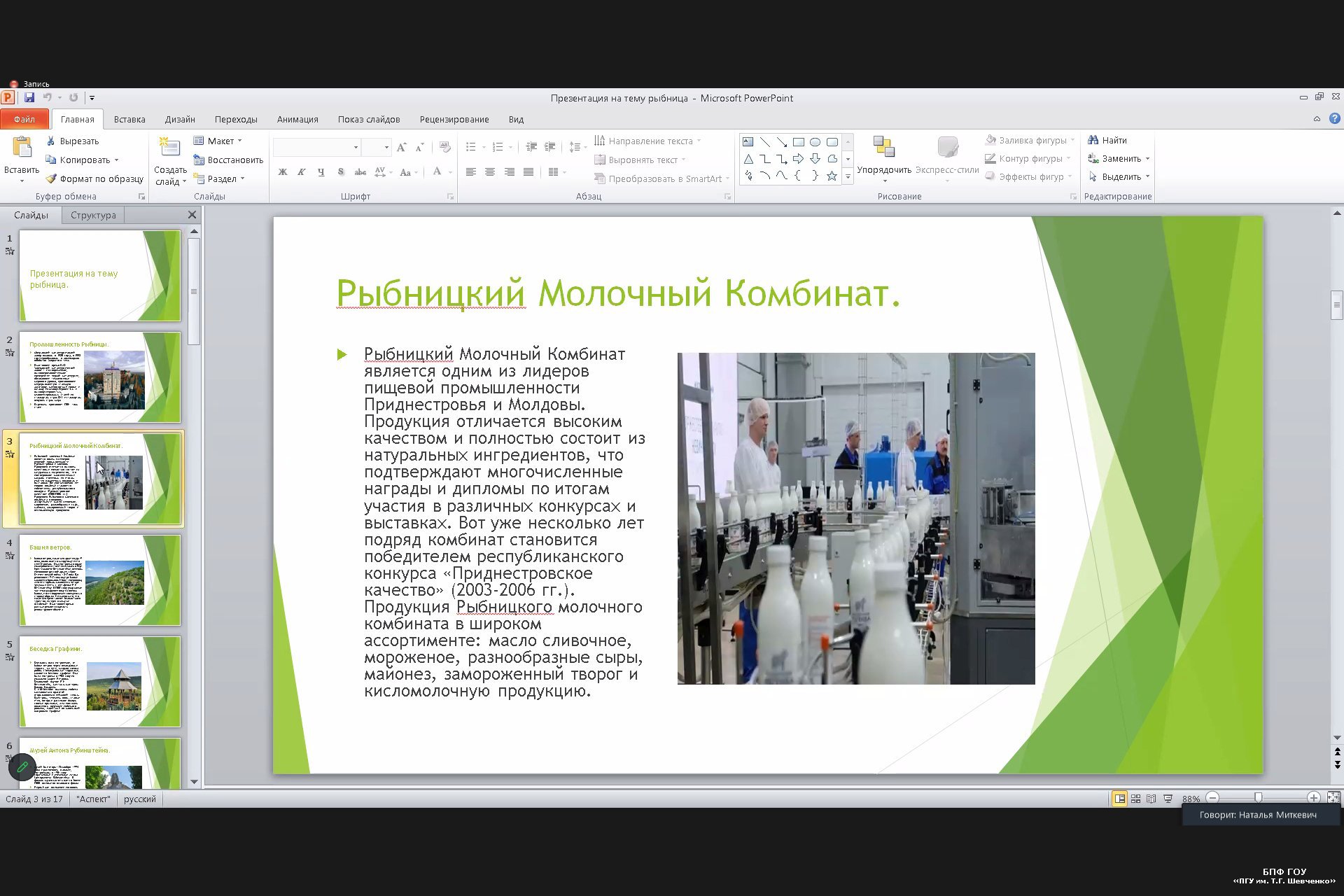Switch to Переходы (Transitions) ribbon tab
Screen dimensions: 1344x896
[236, 119]
